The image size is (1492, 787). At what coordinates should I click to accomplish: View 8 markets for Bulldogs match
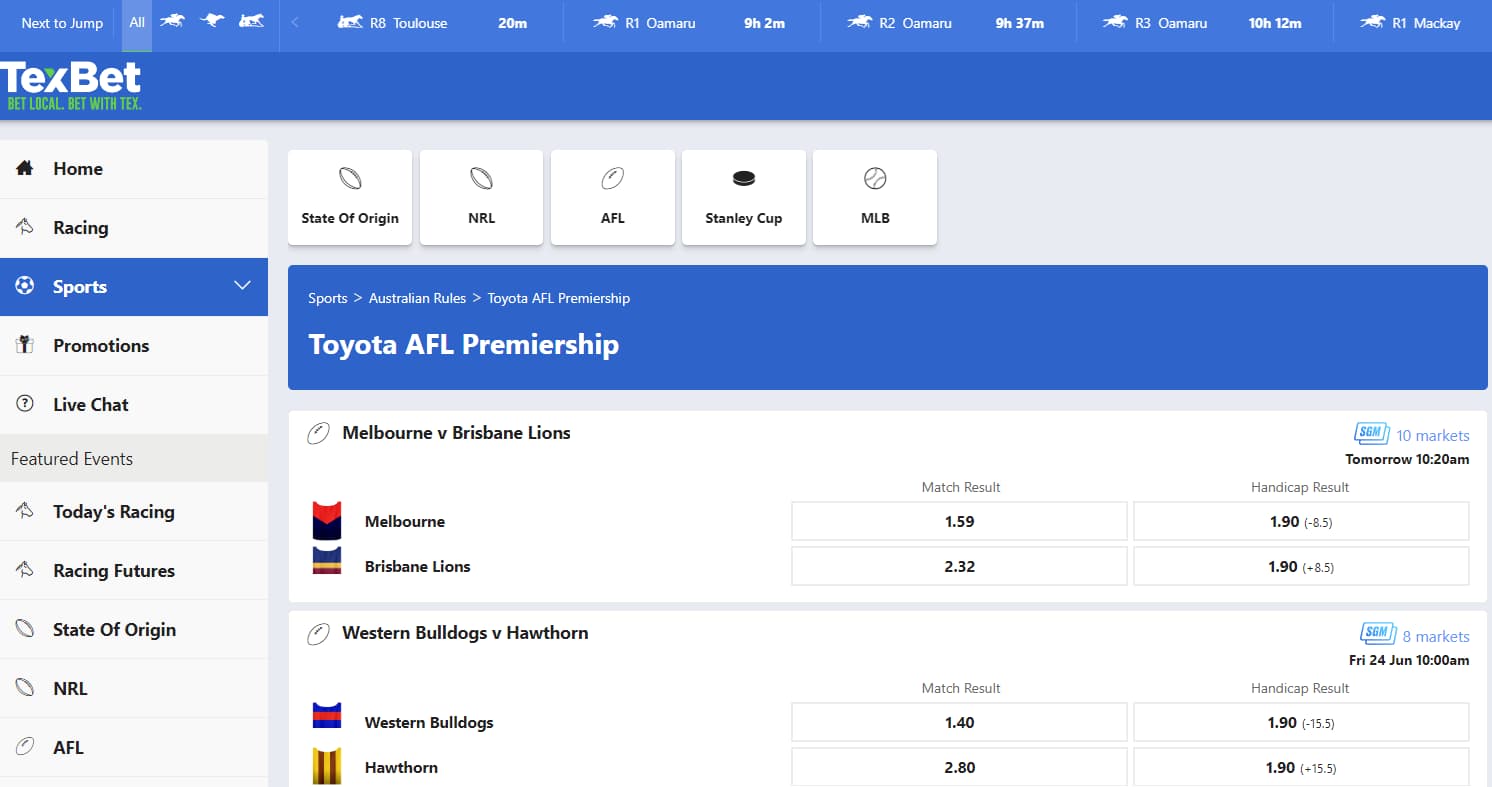1436,636
